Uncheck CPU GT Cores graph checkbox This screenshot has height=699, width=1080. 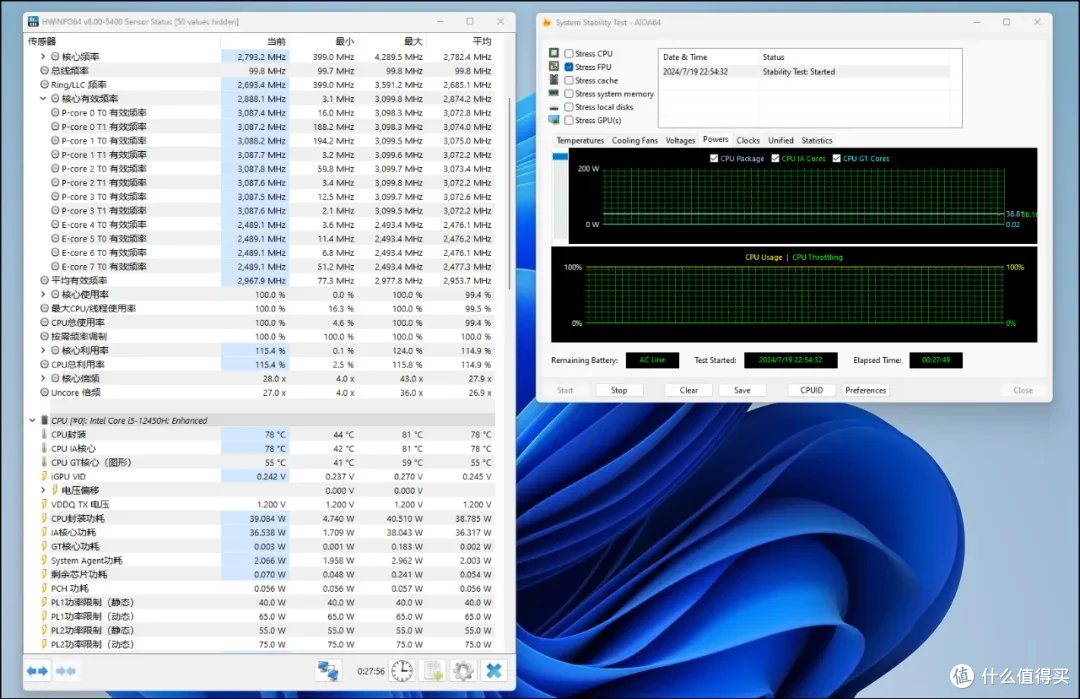click(837, 158)
